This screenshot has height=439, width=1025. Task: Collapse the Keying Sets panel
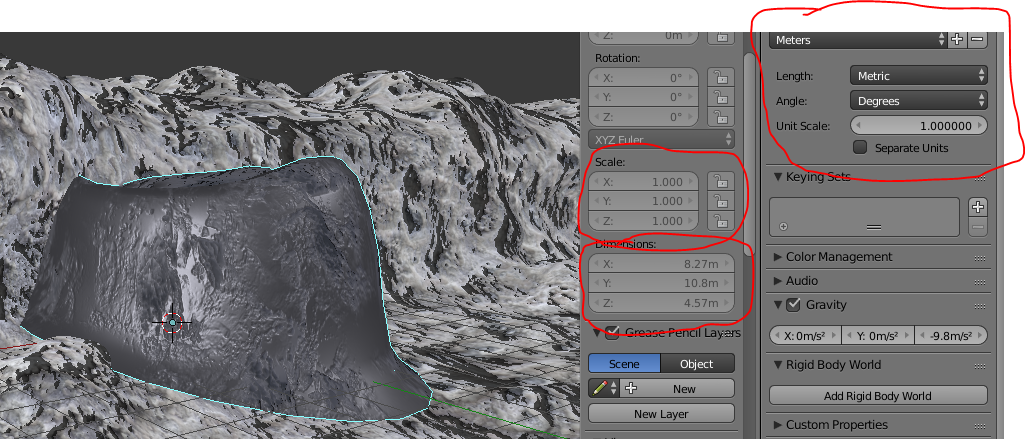(x=778, y=176)
